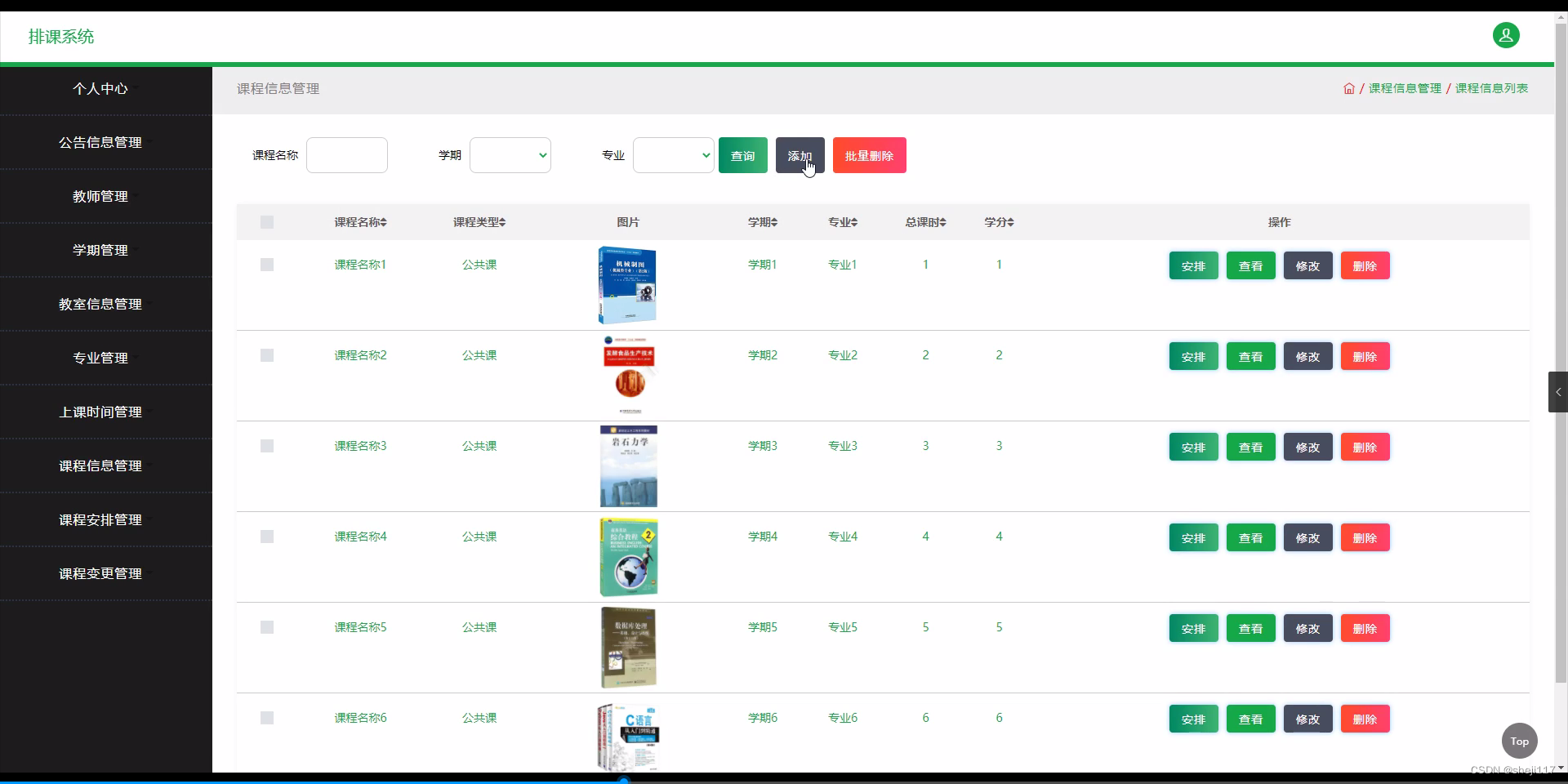
Task: Open 学期管理 in the sidebar
Action: click(x=100, y=250)
